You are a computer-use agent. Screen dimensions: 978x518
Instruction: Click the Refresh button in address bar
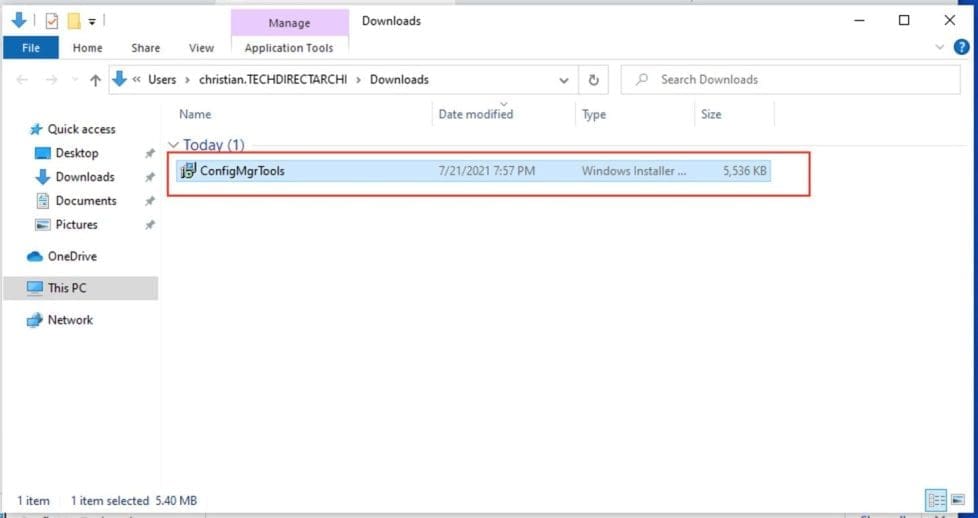pyautogui.click(x=594, y=80)
